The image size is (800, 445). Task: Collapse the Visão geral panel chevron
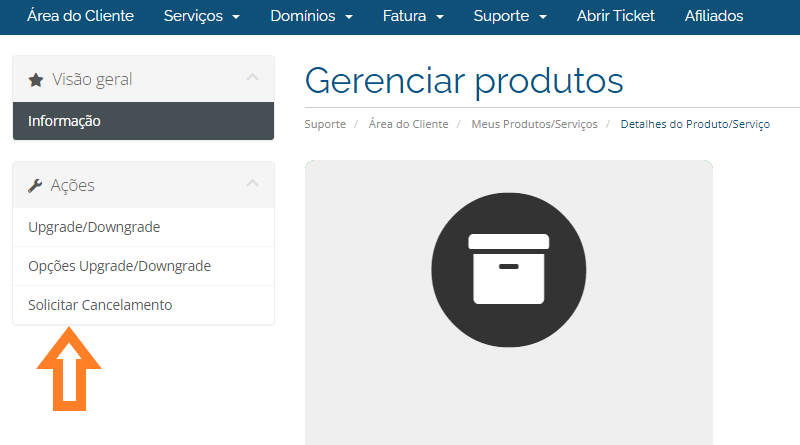(x=253, y=78)
